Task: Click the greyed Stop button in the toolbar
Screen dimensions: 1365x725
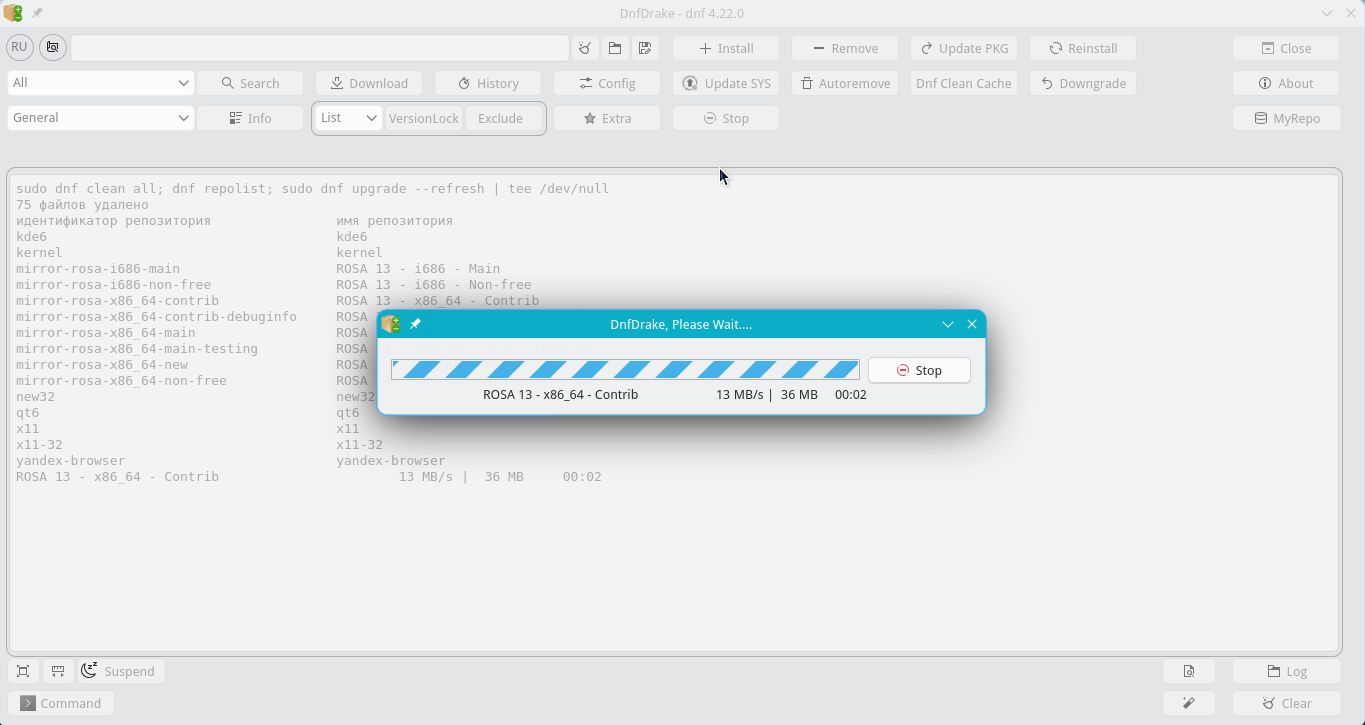Action: tap(727, 118)
